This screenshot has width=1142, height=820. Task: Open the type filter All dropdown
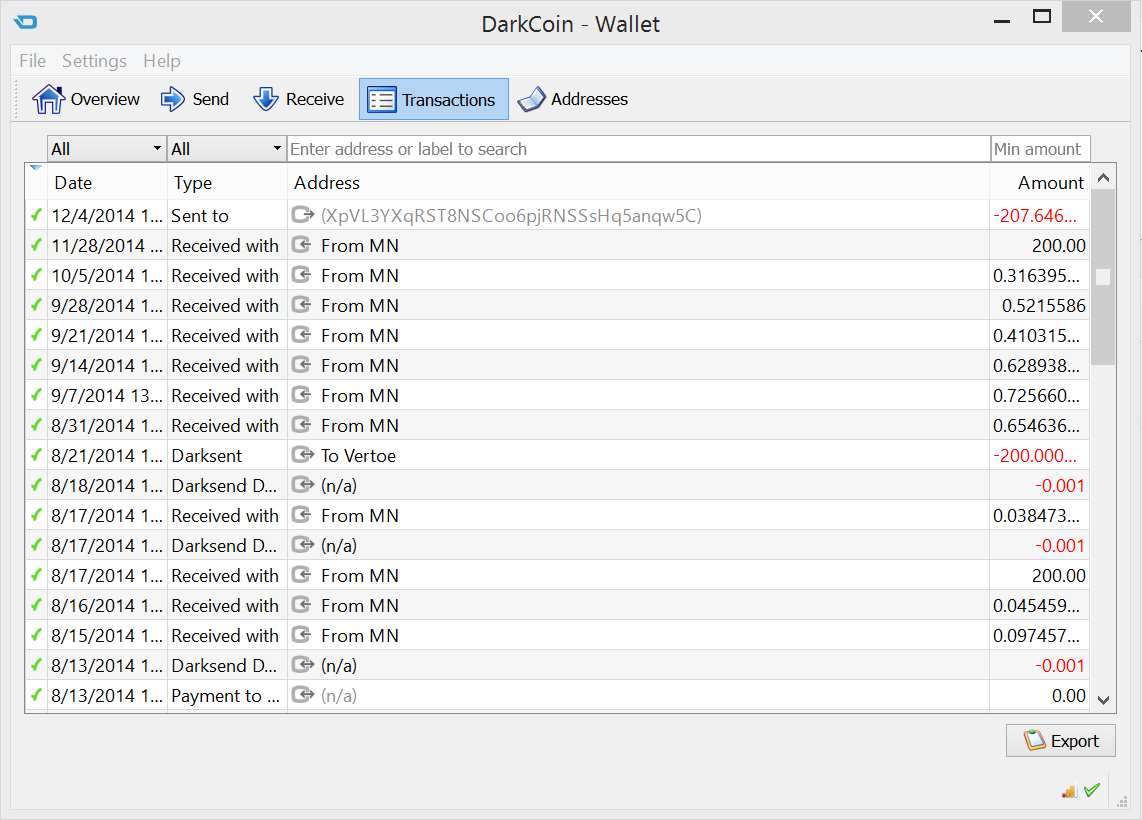227,149
